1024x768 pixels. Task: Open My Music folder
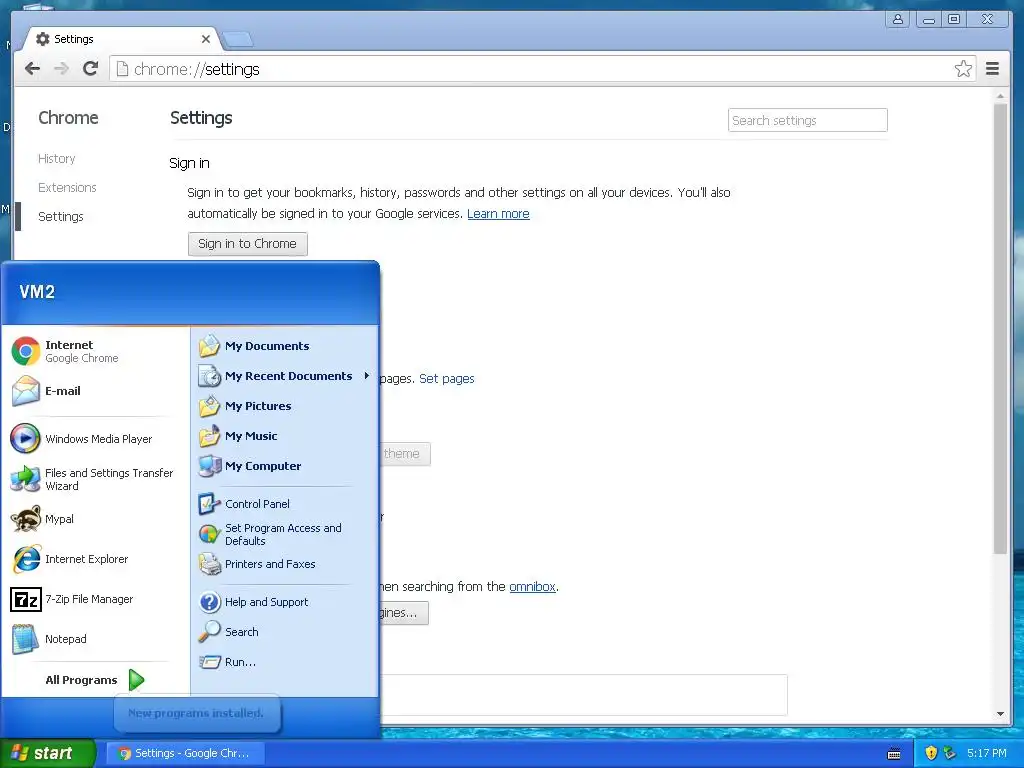pos(285,436)
